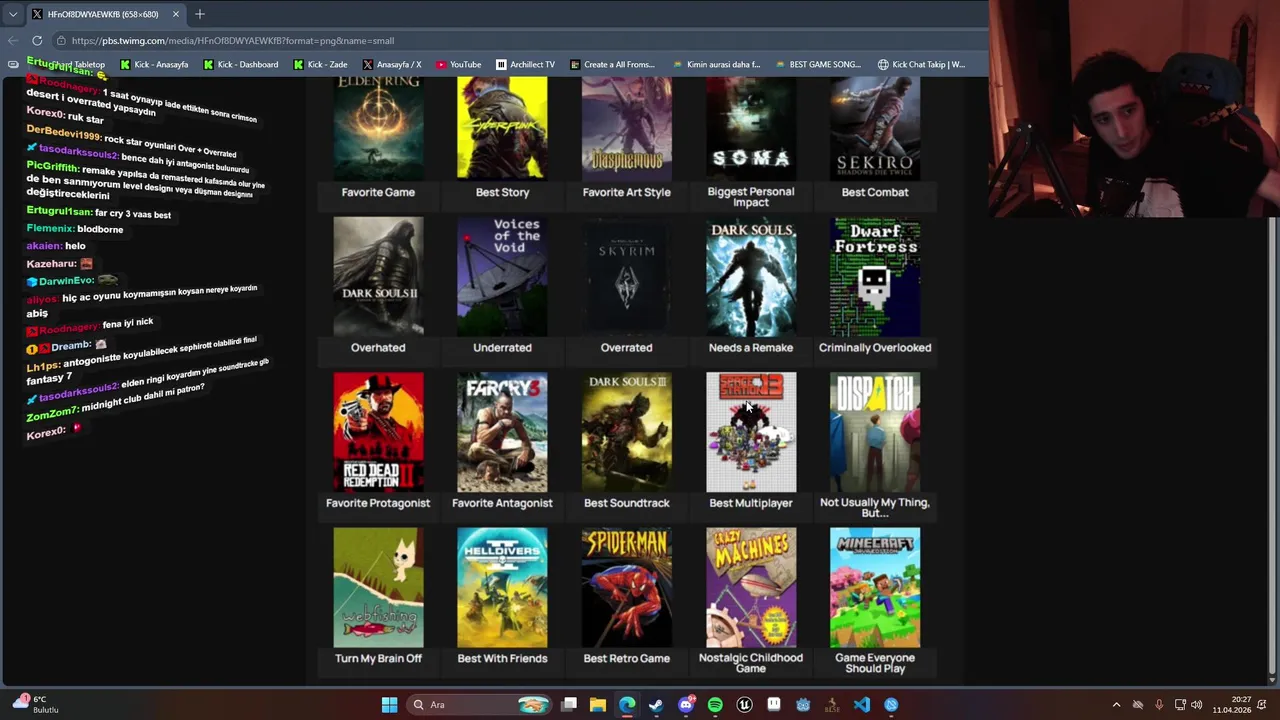The height and width of the screenshot is (720, 1280).
Task: Open Task View in the taskbar
Action: [569, 705]
